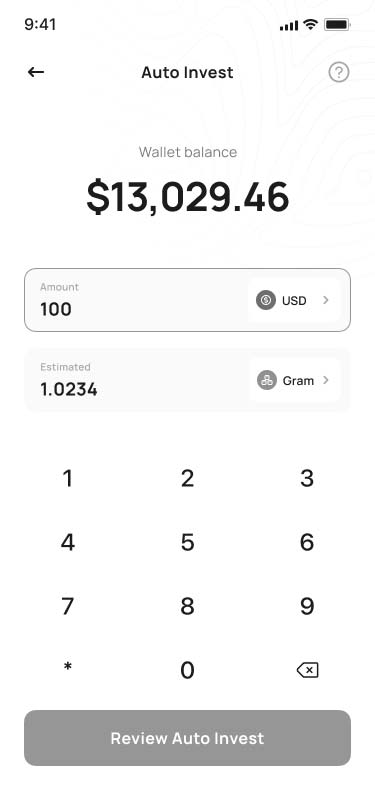This screenshot has width=375, height=812.
Task: Open the Gram asset selector
Action: [295, 380]
